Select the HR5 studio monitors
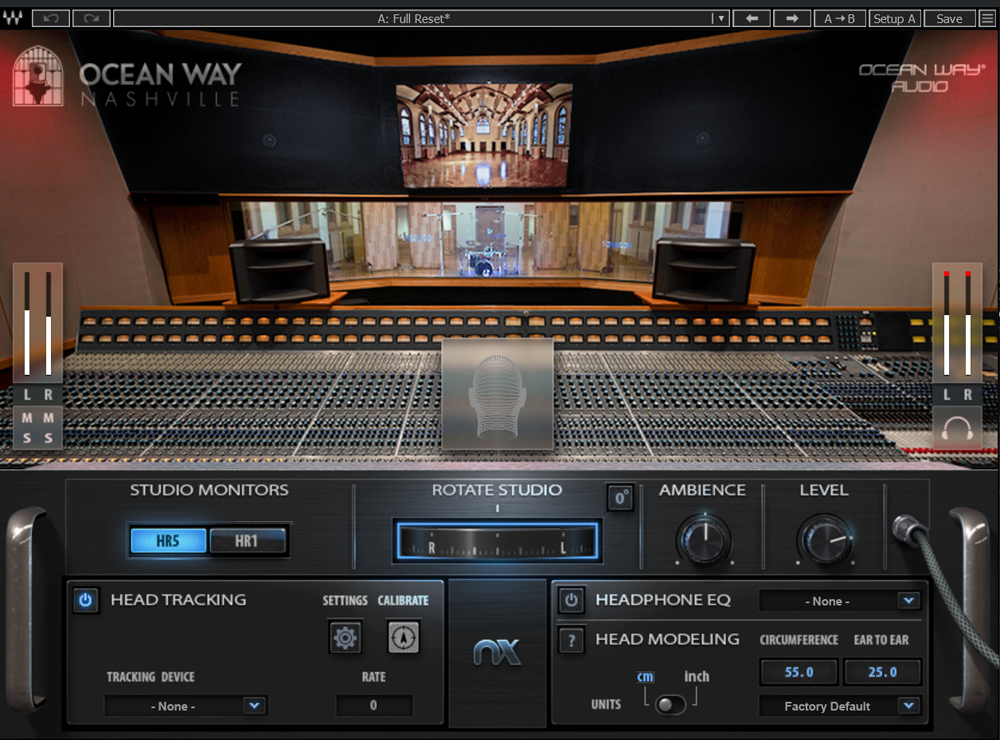 pyautogui.click(x=168, y=541)
